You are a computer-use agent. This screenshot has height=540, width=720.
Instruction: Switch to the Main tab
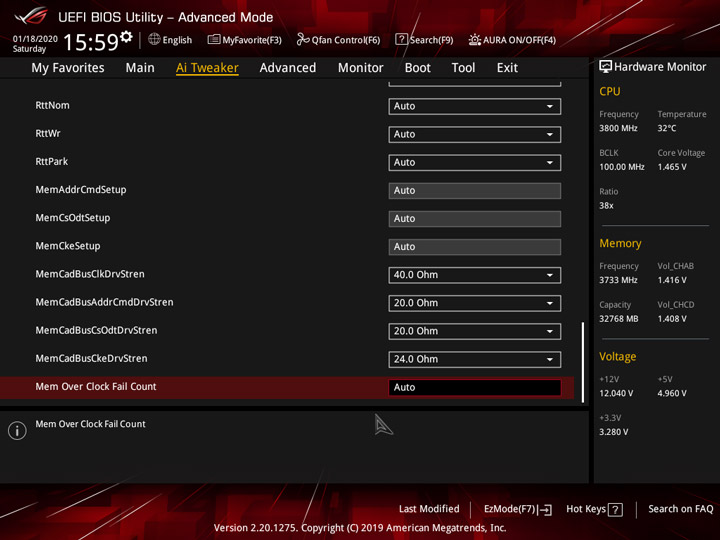tap(140, 68)
